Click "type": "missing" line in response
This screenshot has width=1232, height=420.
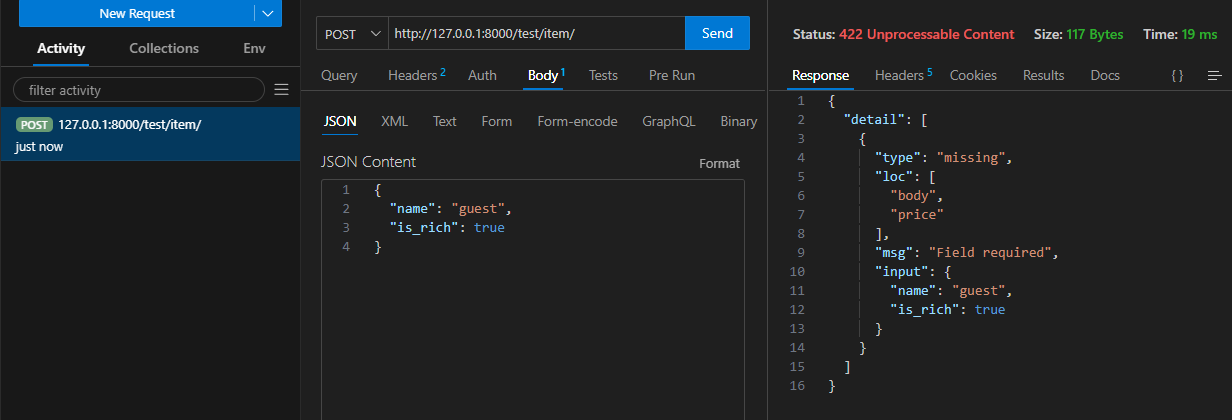[x=943, y=157]
